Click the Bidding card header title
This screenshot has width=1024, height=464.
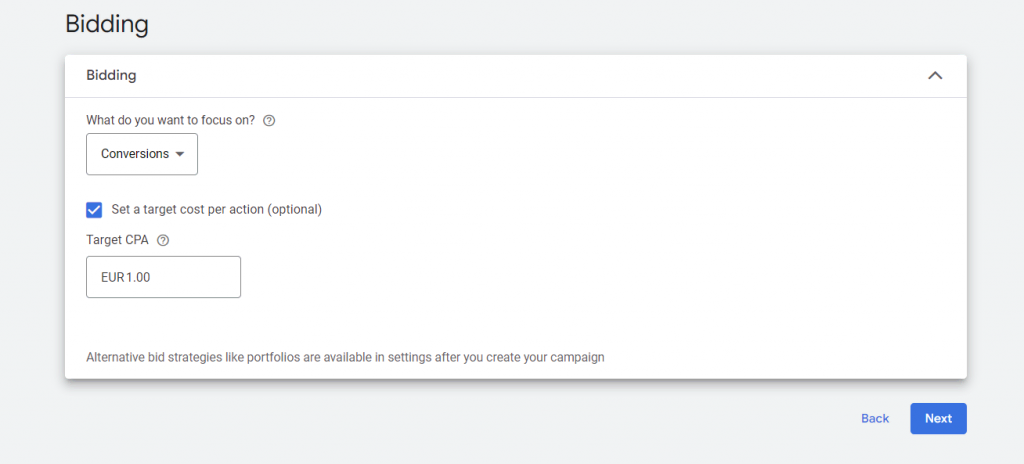(x=111, y=75)
